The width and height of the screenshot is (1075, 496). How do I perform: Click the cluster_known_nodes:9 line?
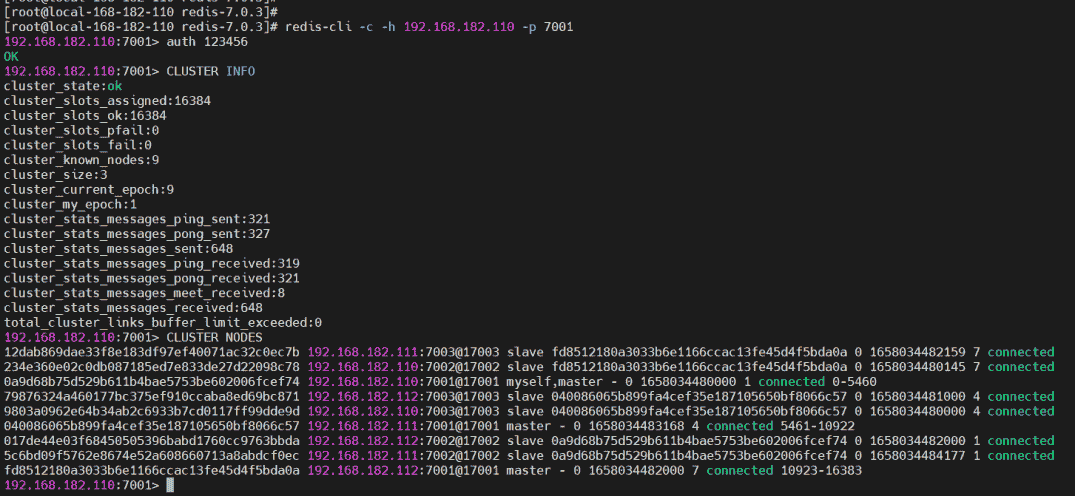81,160
